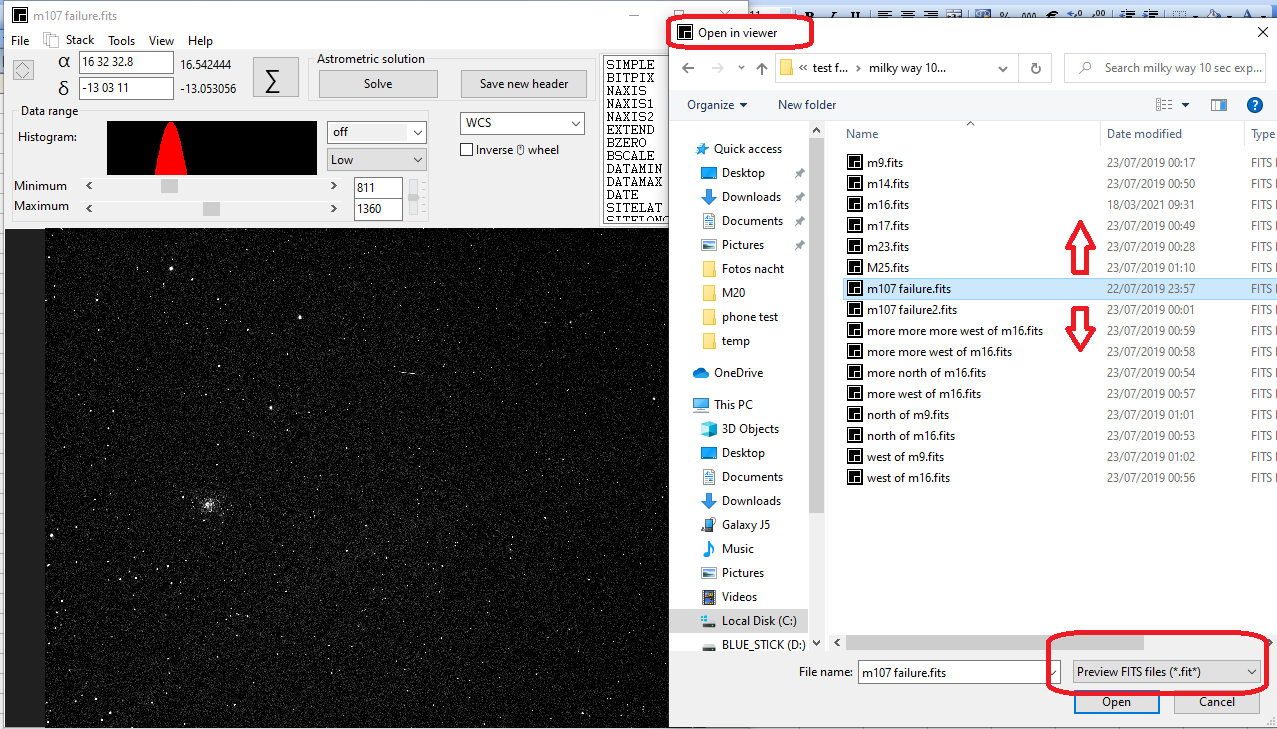Select north of m9.fits file
1277x729 pixels.
[x=908, y=414]
